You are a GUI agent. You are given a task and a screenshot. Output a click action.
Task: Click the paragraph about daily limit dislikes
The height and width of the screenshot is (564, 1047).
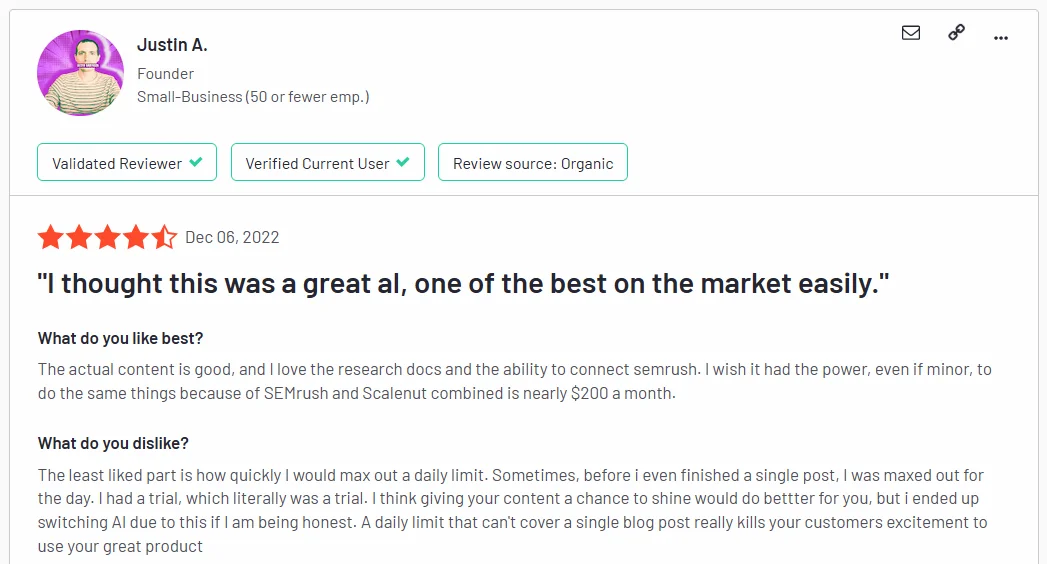512,510
